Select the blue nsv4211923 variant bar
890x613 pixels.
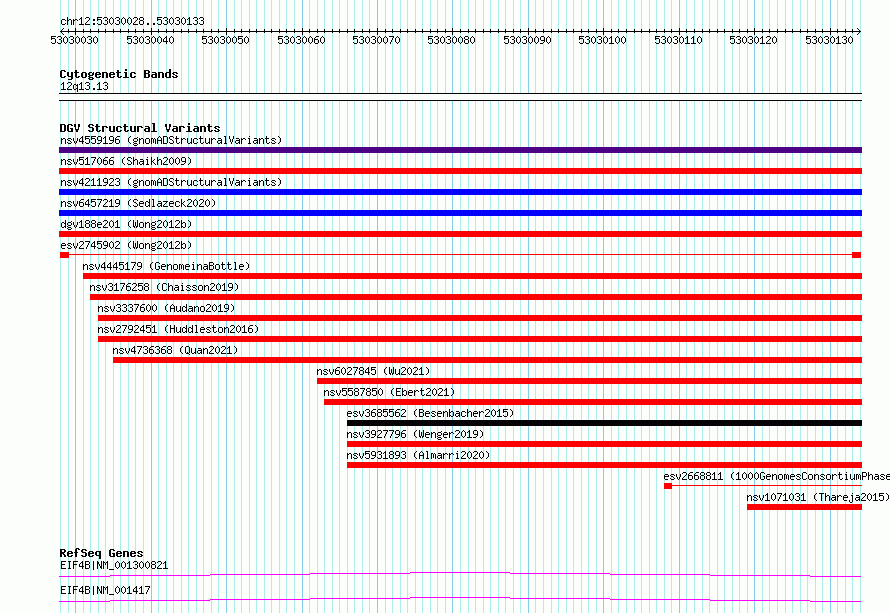pyautogui.click(x=460, y=192)
